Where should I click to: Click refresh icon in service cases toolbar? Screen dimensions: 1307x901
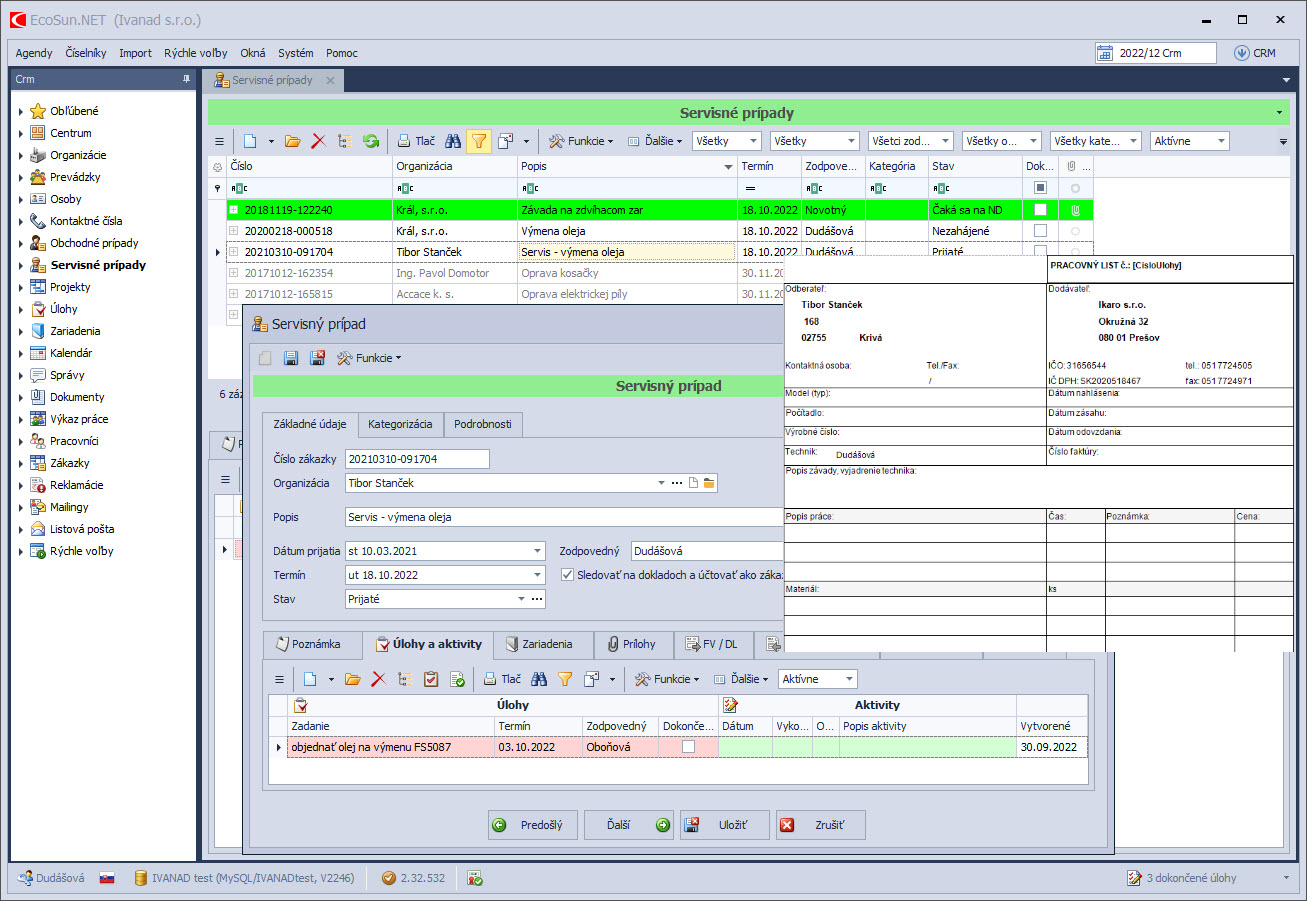click(x=371, y=142)
